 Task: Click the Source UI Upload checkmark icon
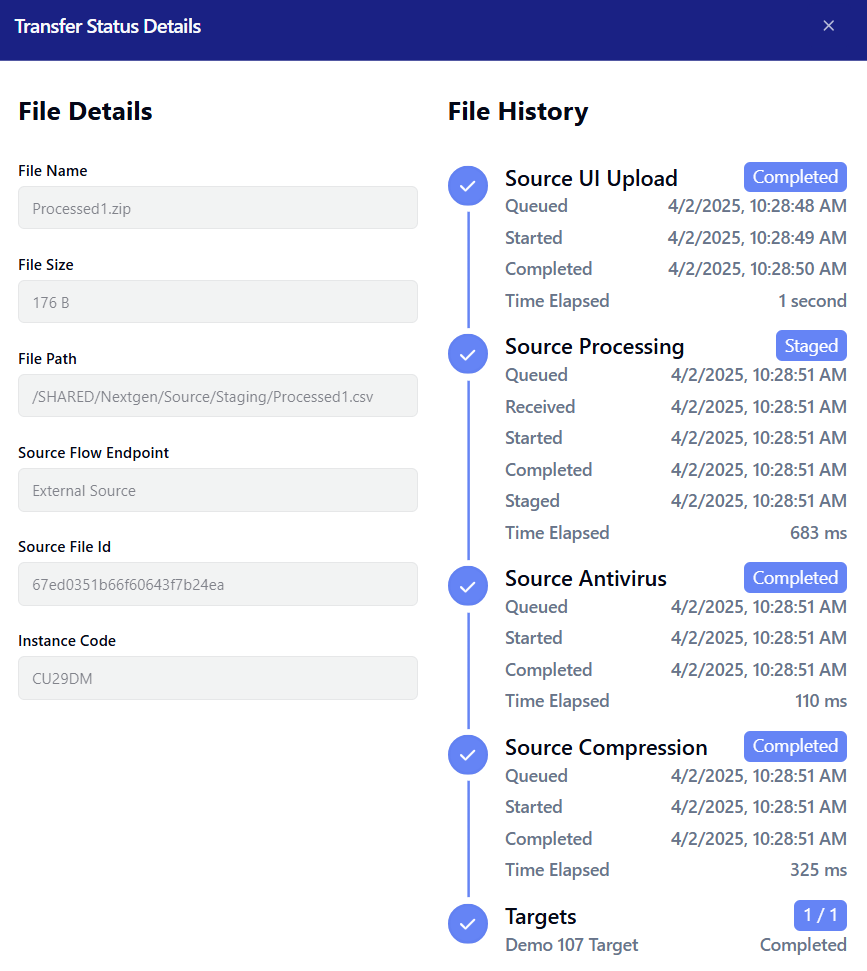(467, 185)
